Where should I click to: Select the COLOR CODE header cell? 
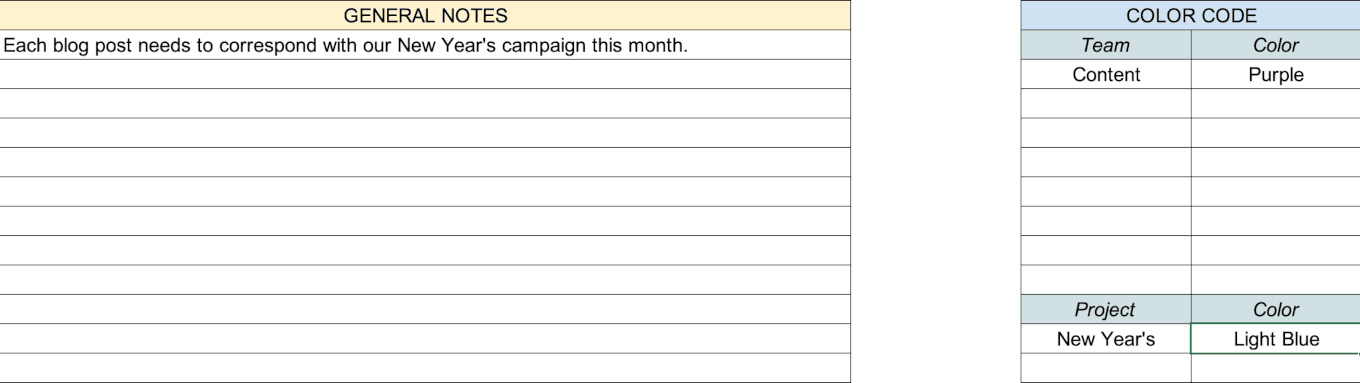[x=1190, y=15]
